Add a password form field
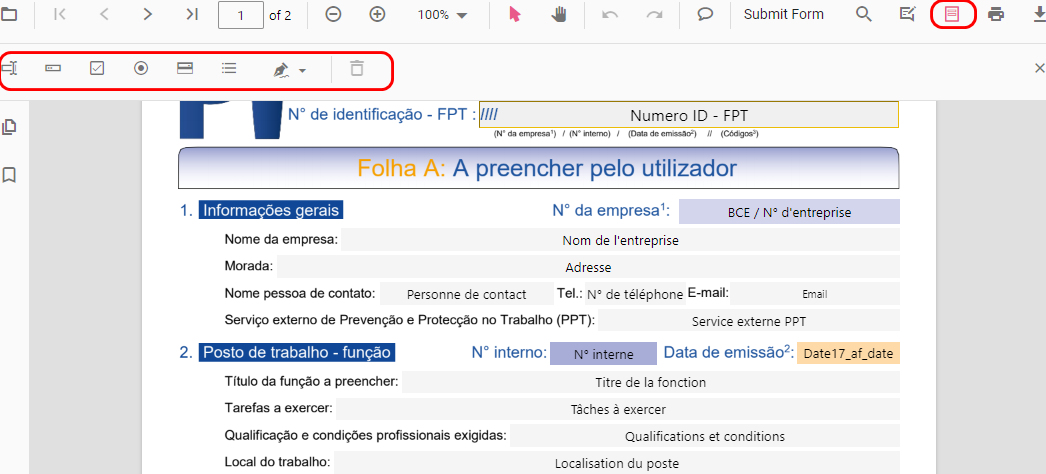This screenshot has height=474, width=1046. point(53,68)
